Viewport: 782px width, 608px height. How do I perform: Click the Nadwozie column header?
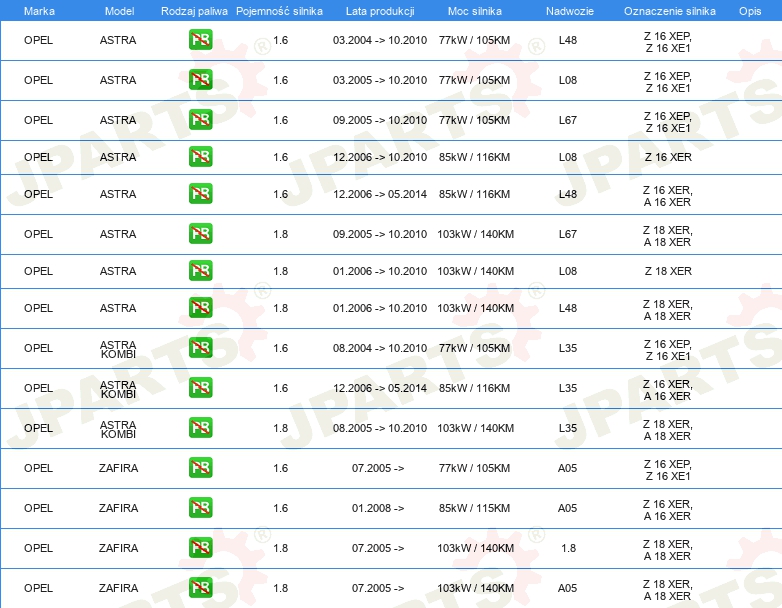[x=567, y=10]
